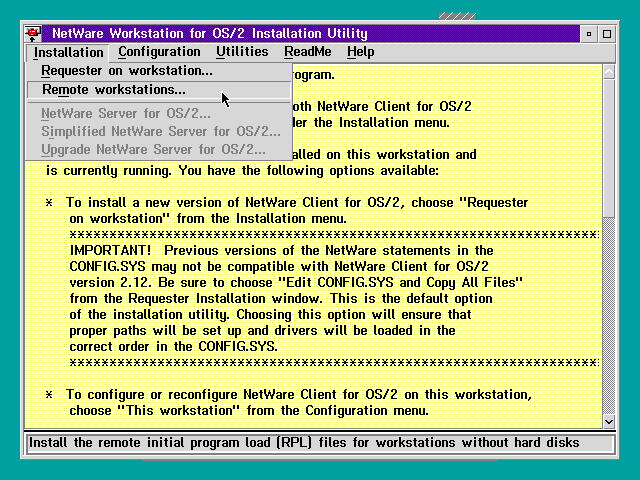
Task: Open the Configuration menu
Action: point(159,52)
